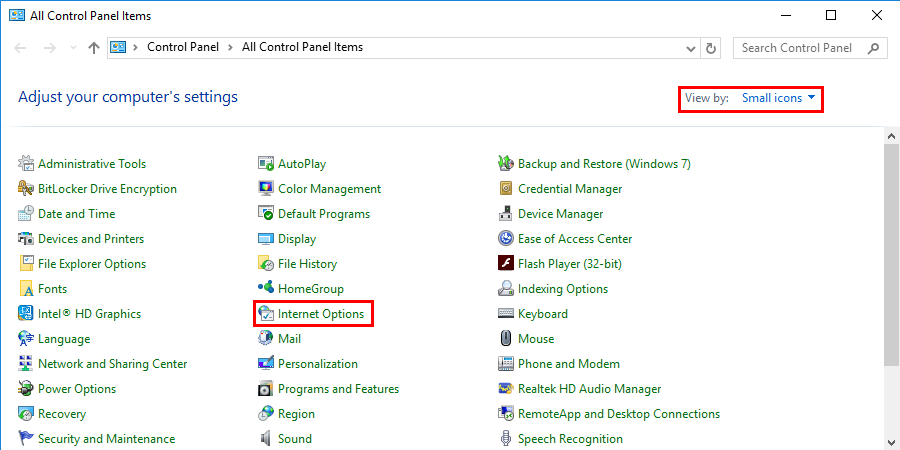Open the Keyboard link text

click(x=543, y=314)
